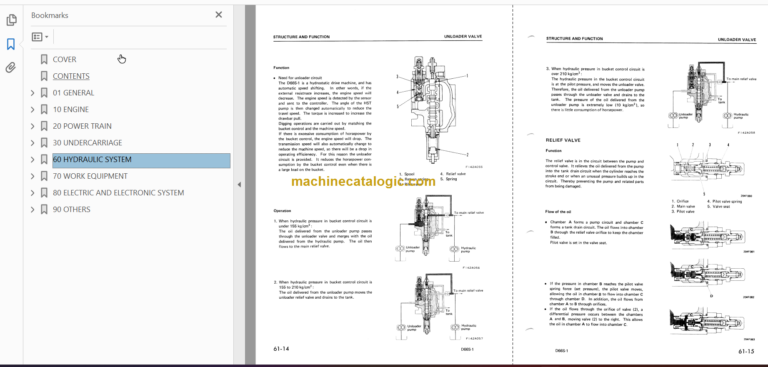Expand the 01 GENERAL bookmark
The width and height of the screenshot is (768, 367).
33,93
